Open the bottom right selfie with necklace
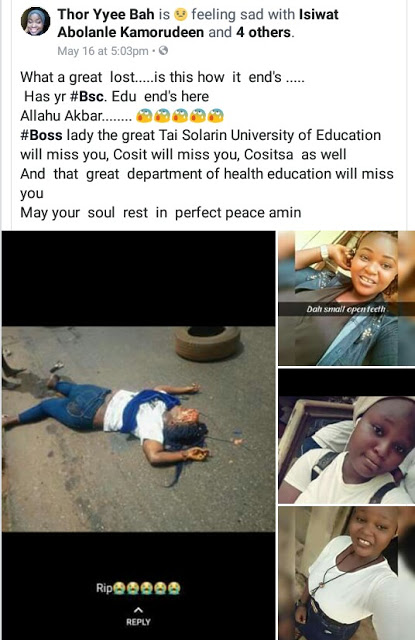Screen dimensions: 415x640 pos(346,573)
